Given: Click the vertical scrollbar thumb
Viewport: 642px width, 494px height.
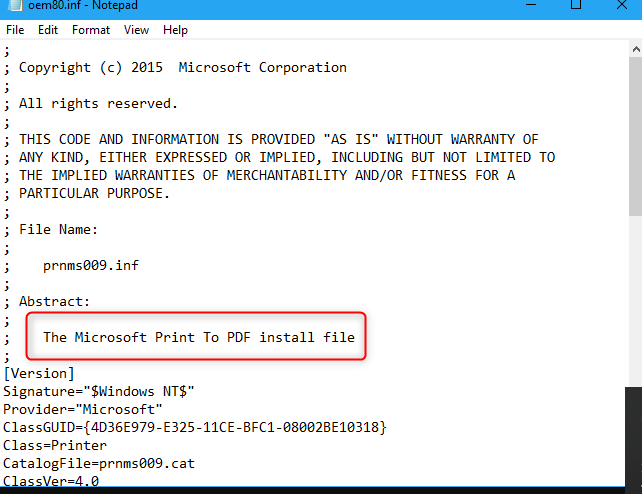Looking at the screenshot, I should 636,136.
